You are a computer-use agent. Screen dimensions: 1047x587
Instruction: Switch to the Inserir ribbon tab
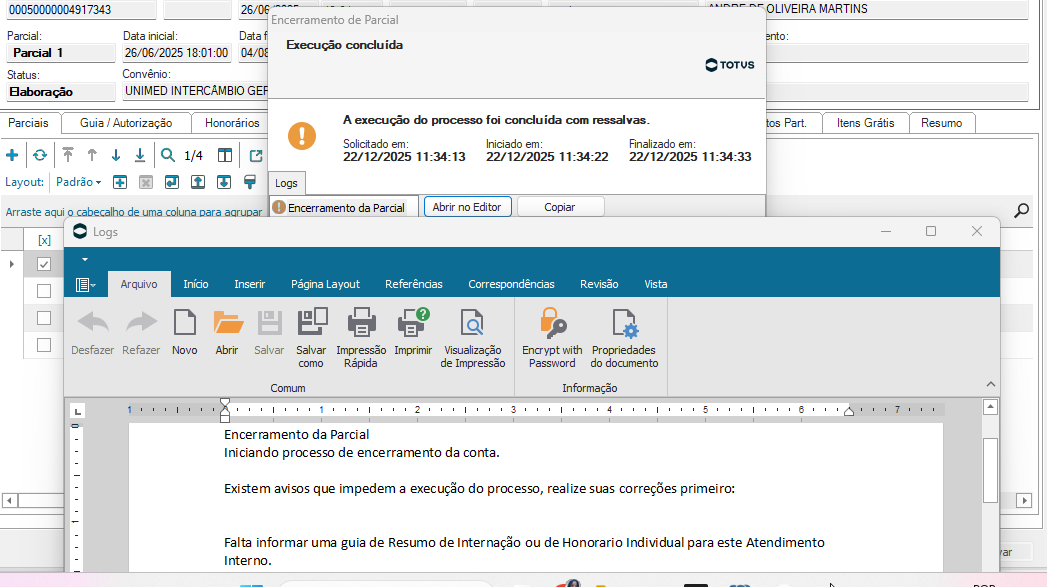250,284
